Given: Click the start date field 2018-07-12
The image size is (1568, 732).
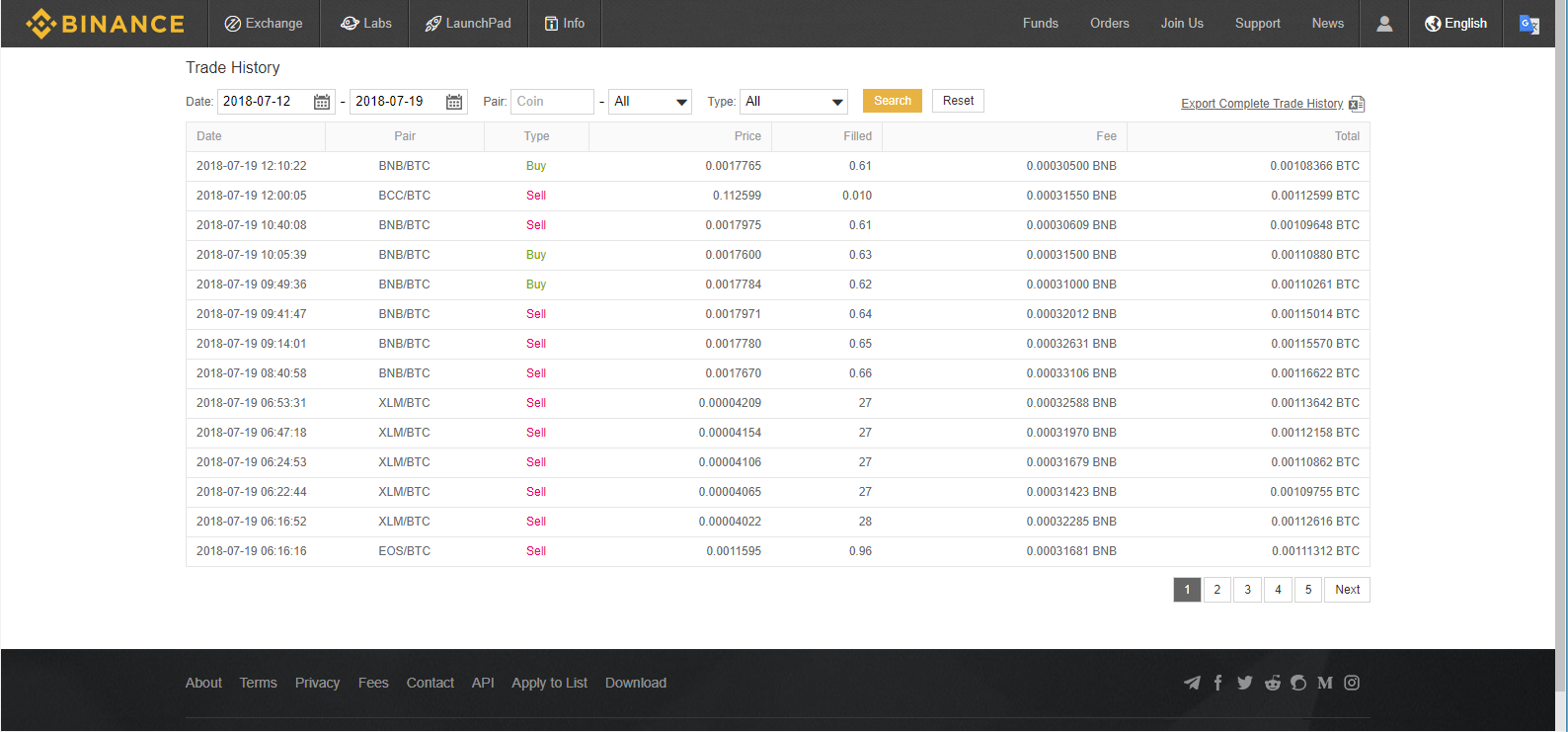Looking at the screenshot, I should tap(276, 102).
